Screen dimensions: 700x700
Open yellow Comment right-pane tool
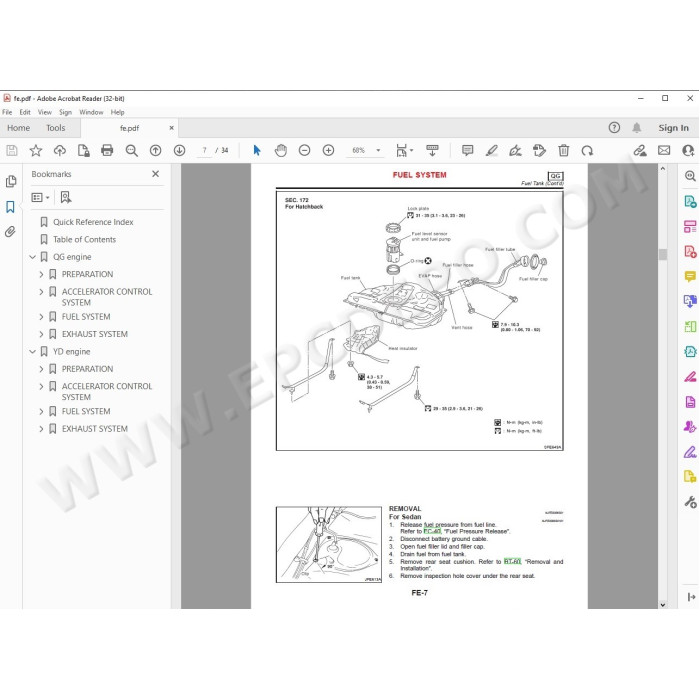click(690, 276)
